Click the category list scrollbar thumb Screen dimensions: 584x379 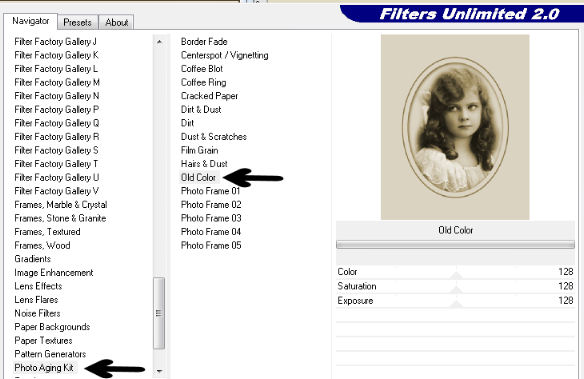click(x=159, y=313)
